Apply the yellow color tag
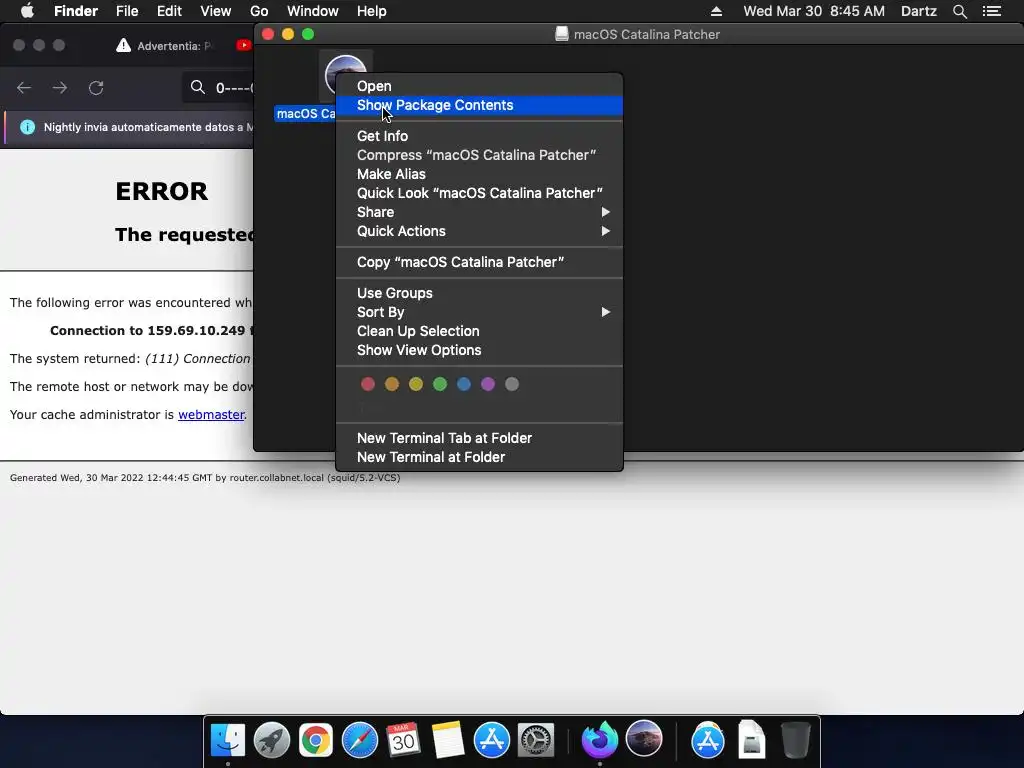 click(416, 384)
